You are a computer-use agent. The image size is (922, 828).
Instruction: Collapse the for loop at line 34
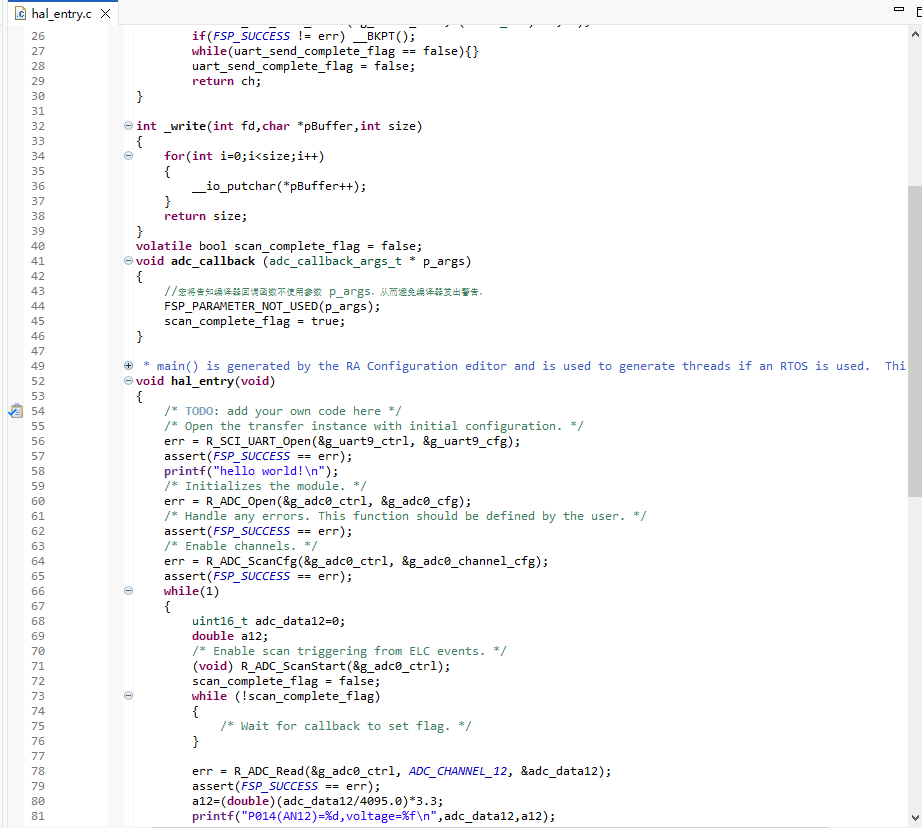point(128,156)
